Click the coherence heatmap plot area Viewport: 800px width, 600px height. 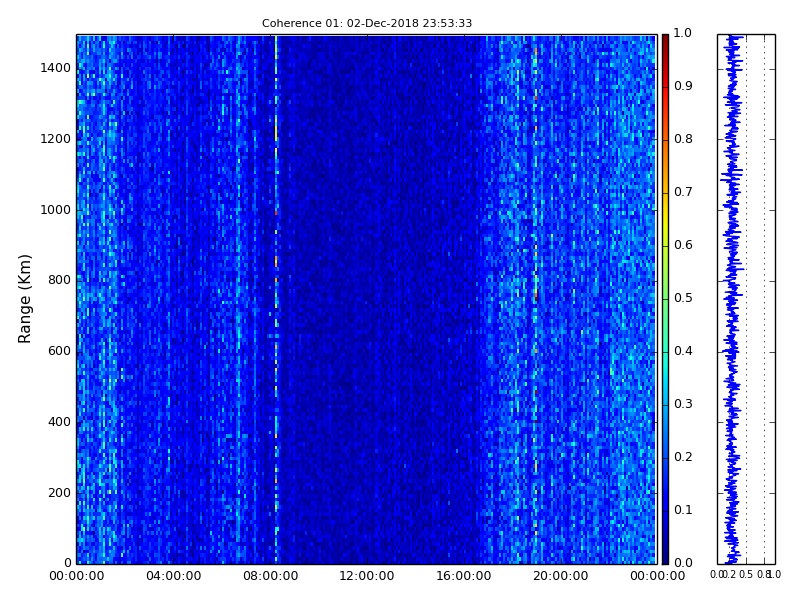click(366, 299)
